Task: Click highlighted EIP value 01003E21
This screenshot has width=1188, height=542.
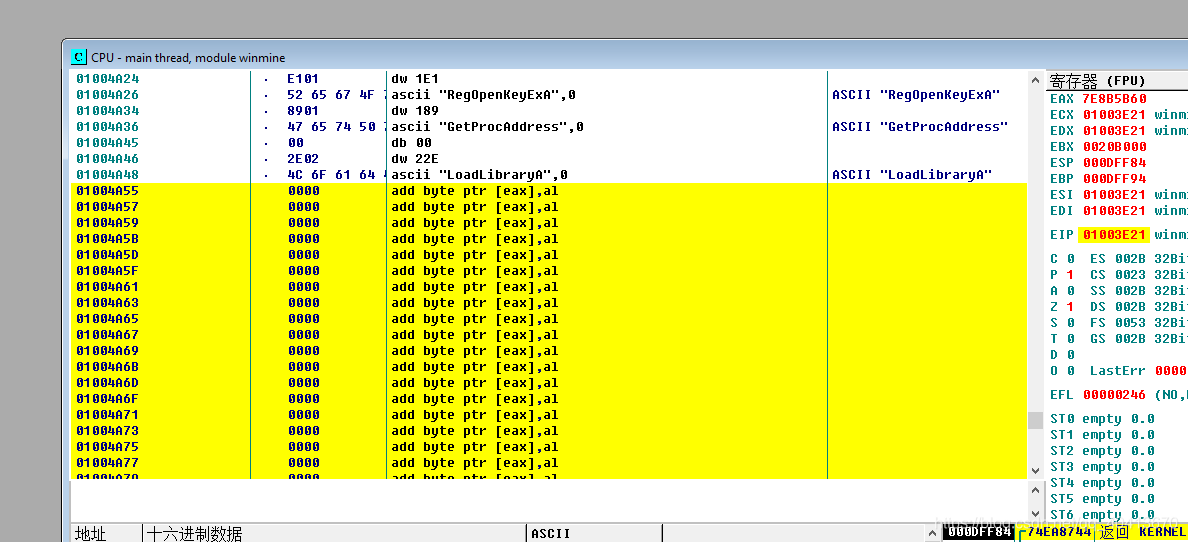Action: [1114, 235]
